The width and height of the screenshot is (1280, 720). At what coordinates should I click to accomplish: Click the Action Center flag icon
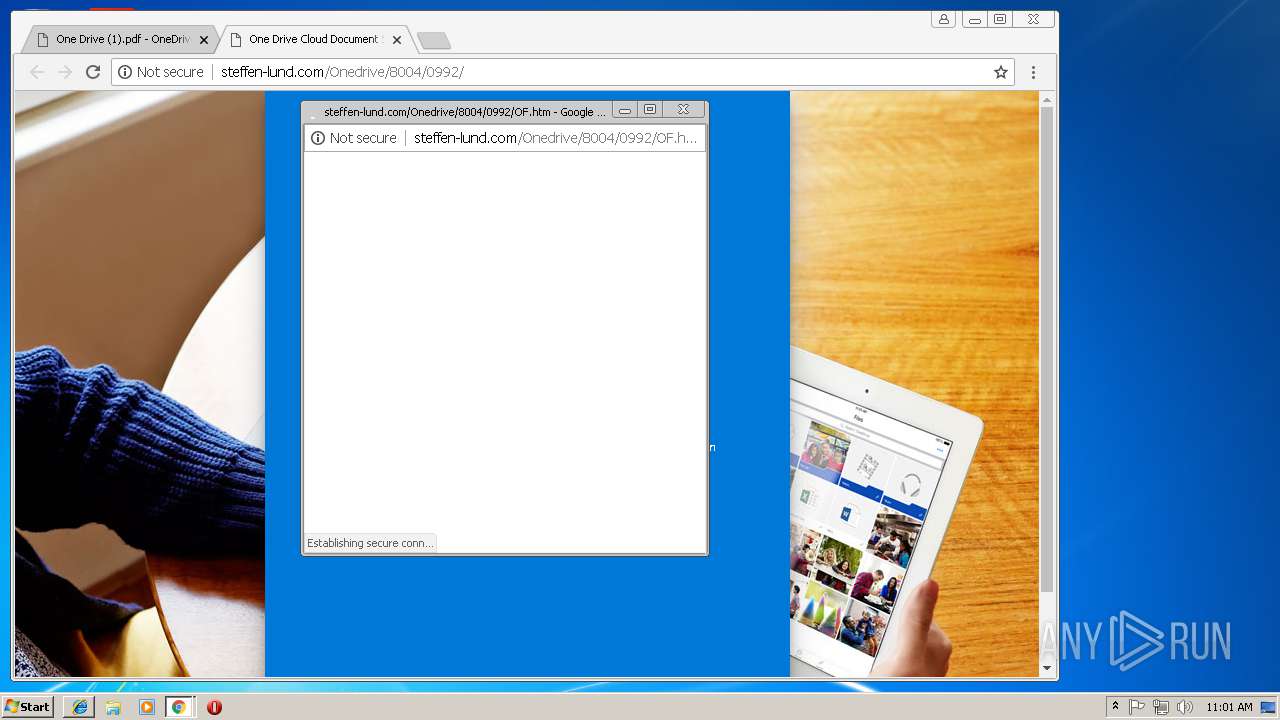click(1137, 707)
